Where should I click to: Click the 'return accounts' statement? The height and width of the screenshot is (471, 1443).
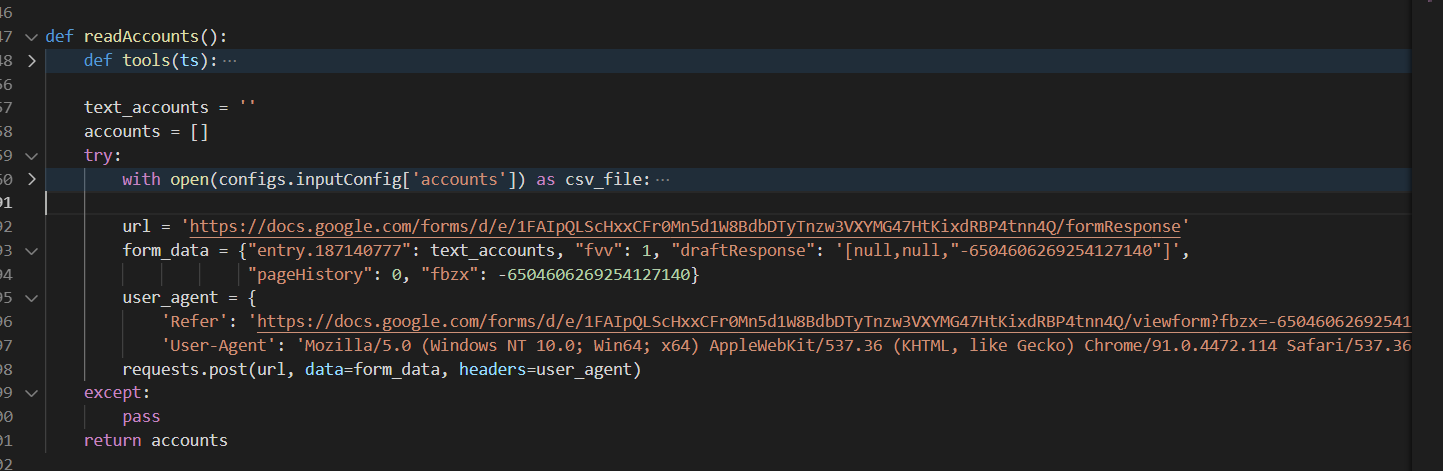coord(156,441)
